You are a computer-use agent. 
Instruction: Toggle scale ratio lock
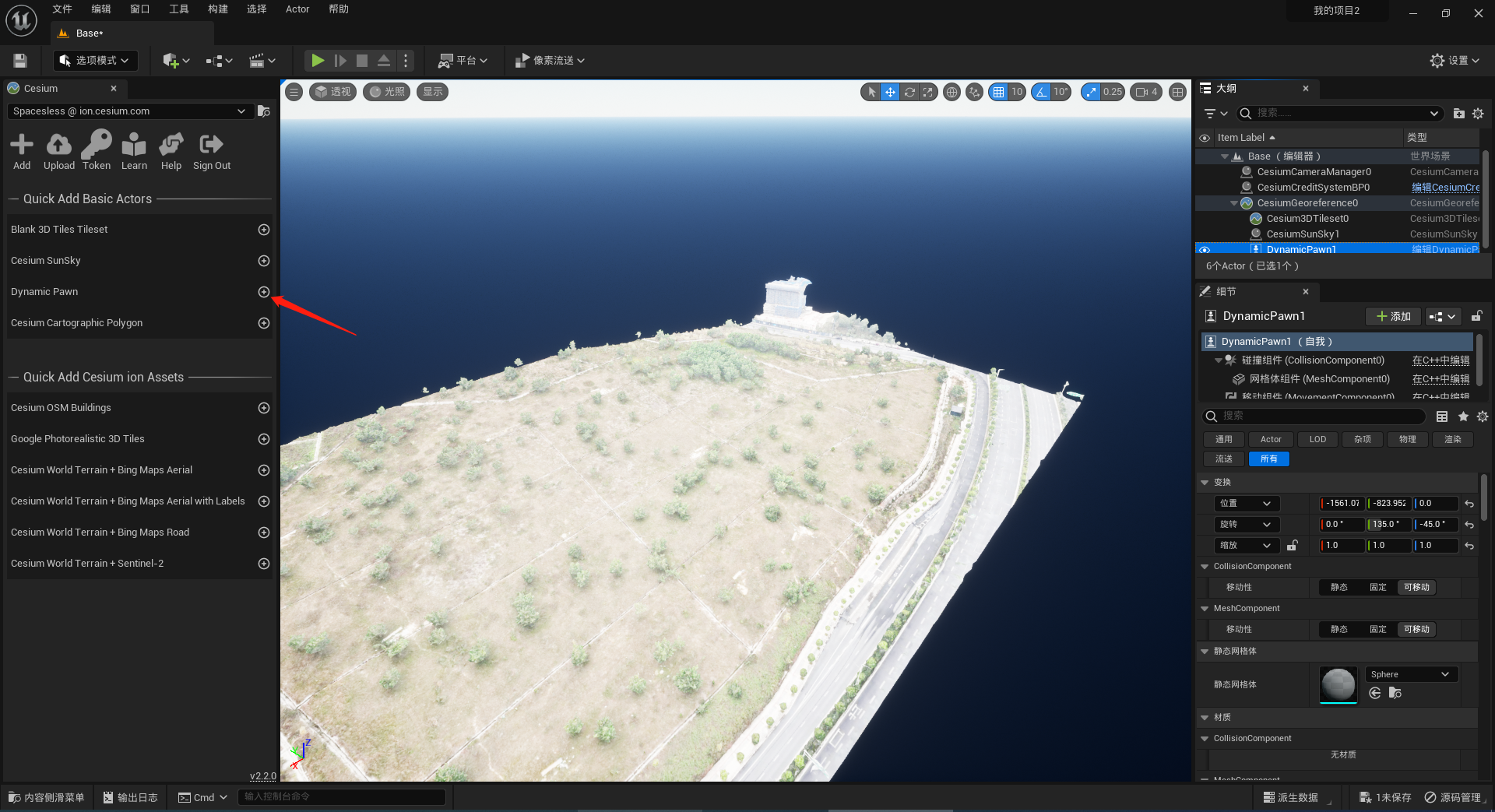1293,546
